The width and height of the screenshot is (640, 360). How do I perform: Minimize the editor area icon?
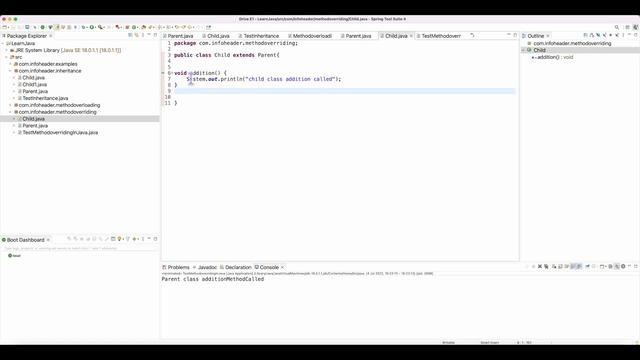pos(509,35)
